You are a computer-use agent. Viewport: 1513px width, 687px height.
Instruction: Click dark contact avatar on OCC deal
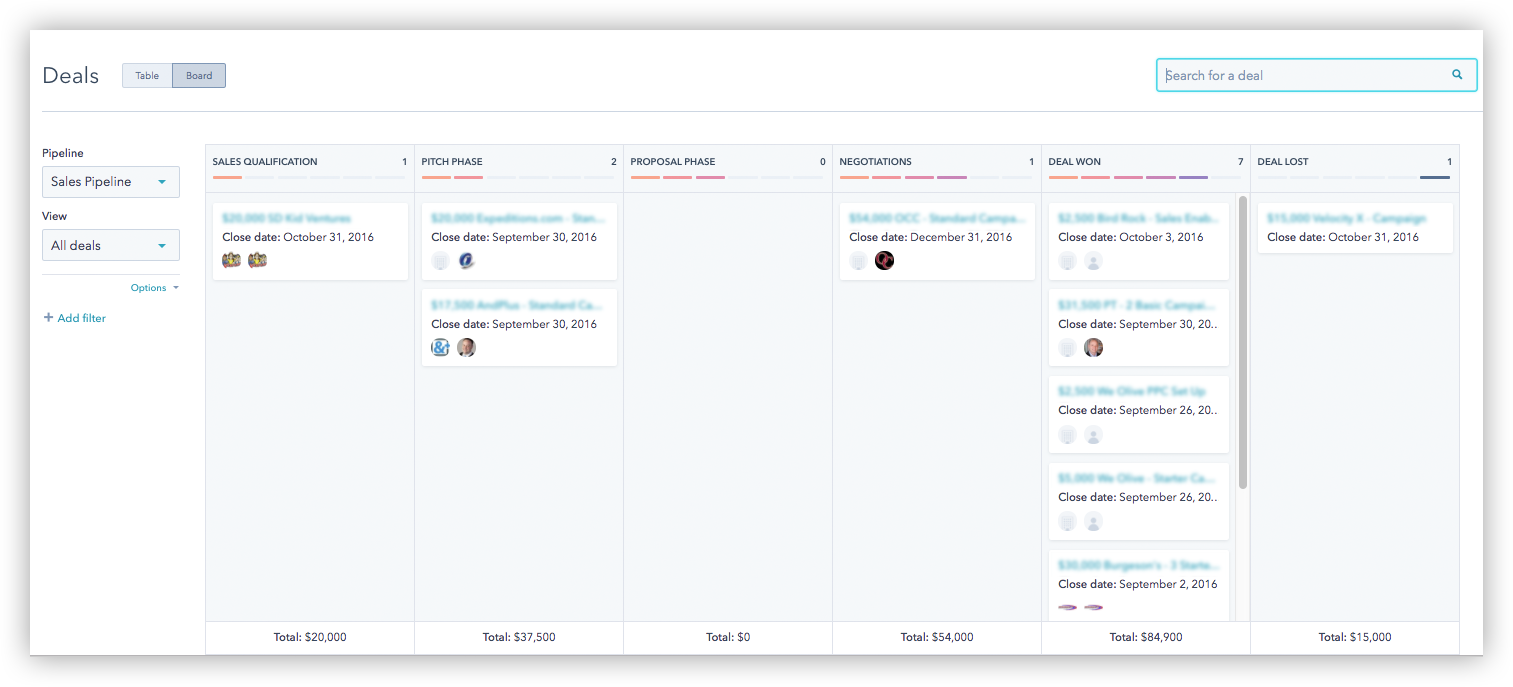[x=884, y=261]
